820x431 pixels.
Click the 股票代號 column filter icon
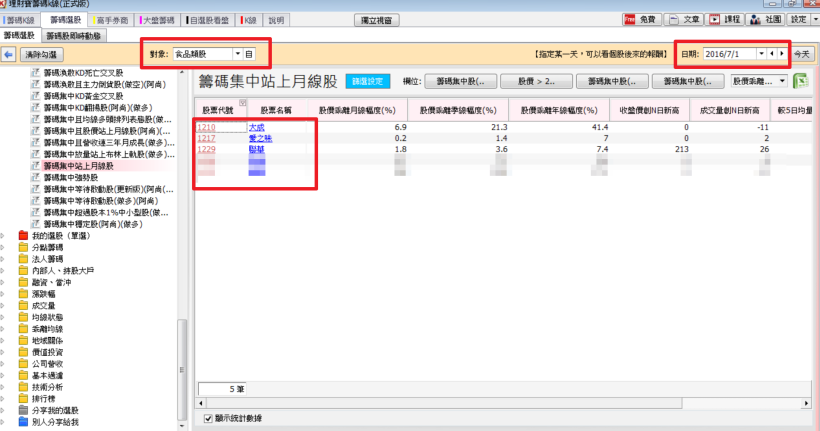[x=243, y=103]
